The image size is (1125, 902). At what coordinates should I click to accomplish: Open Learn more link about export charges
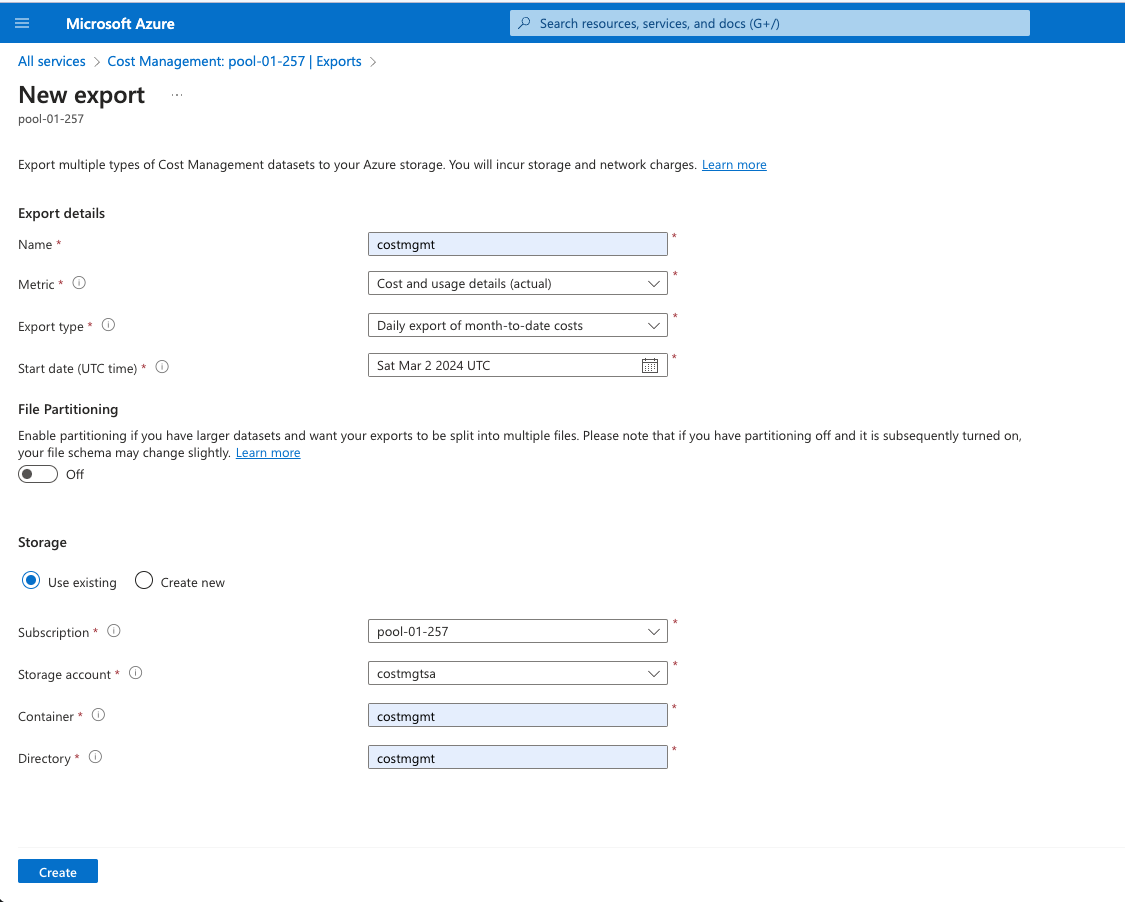point(734,164)
